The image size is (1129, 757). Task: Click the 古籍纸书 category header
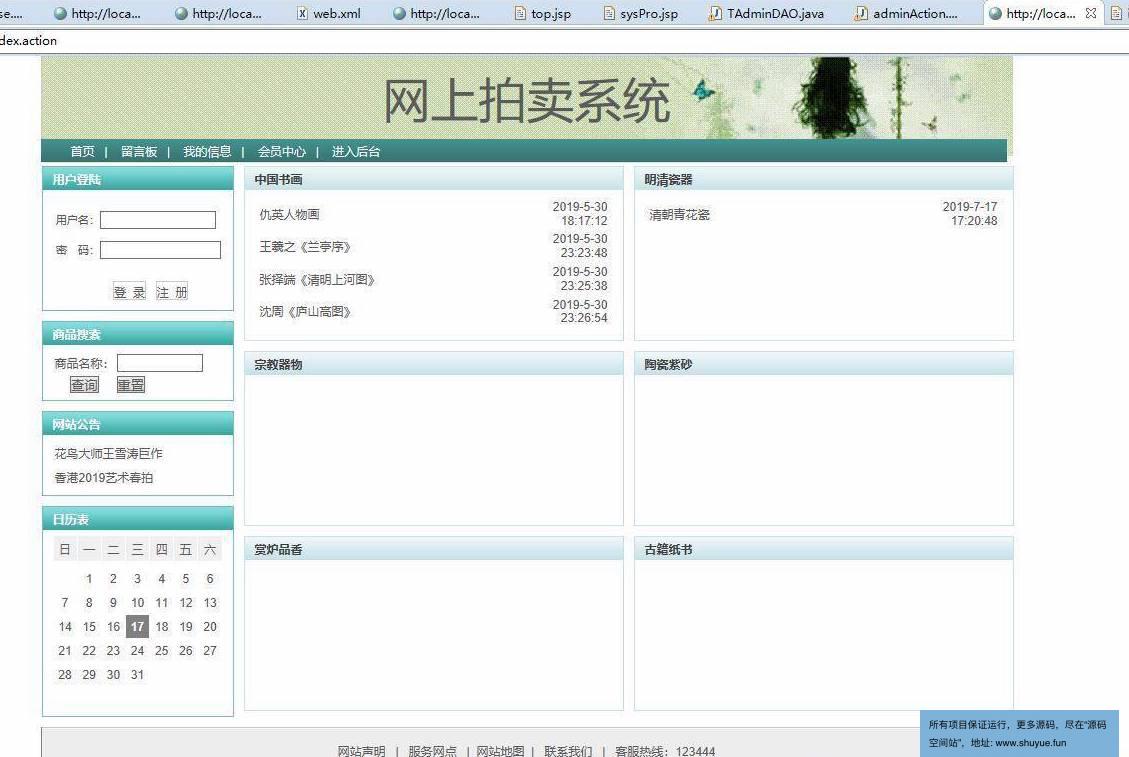tap(668, 550)
